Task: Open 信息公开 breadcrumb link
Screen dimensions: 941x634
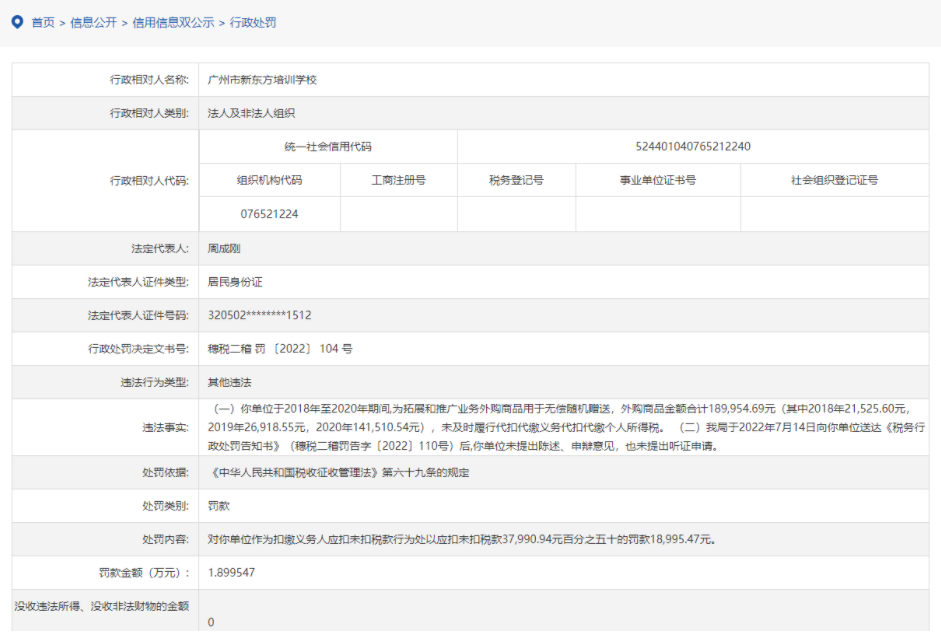Action: pos(94,23)
